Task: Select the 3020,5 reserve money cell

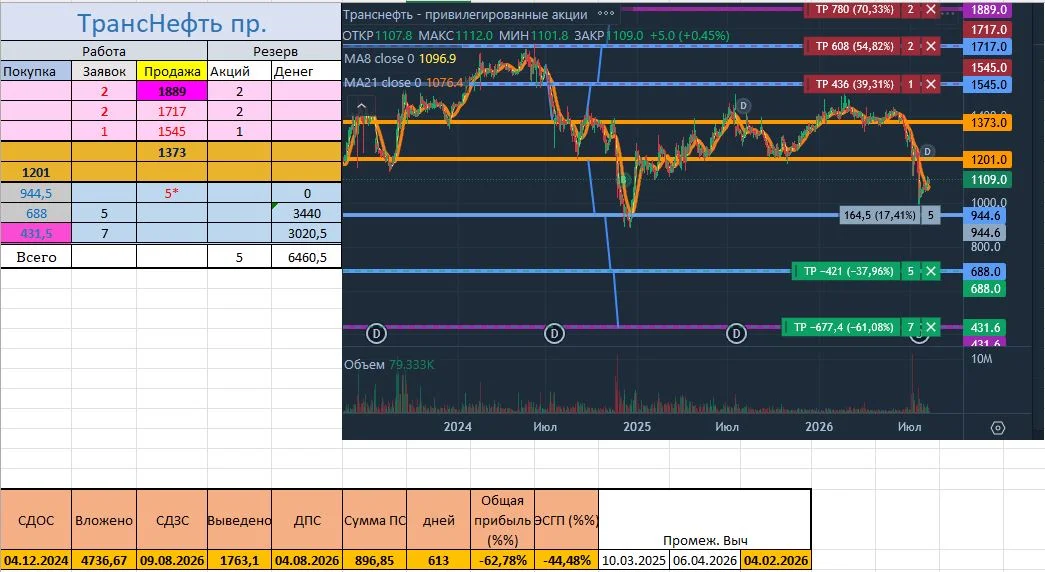Action: click(307, 233)
